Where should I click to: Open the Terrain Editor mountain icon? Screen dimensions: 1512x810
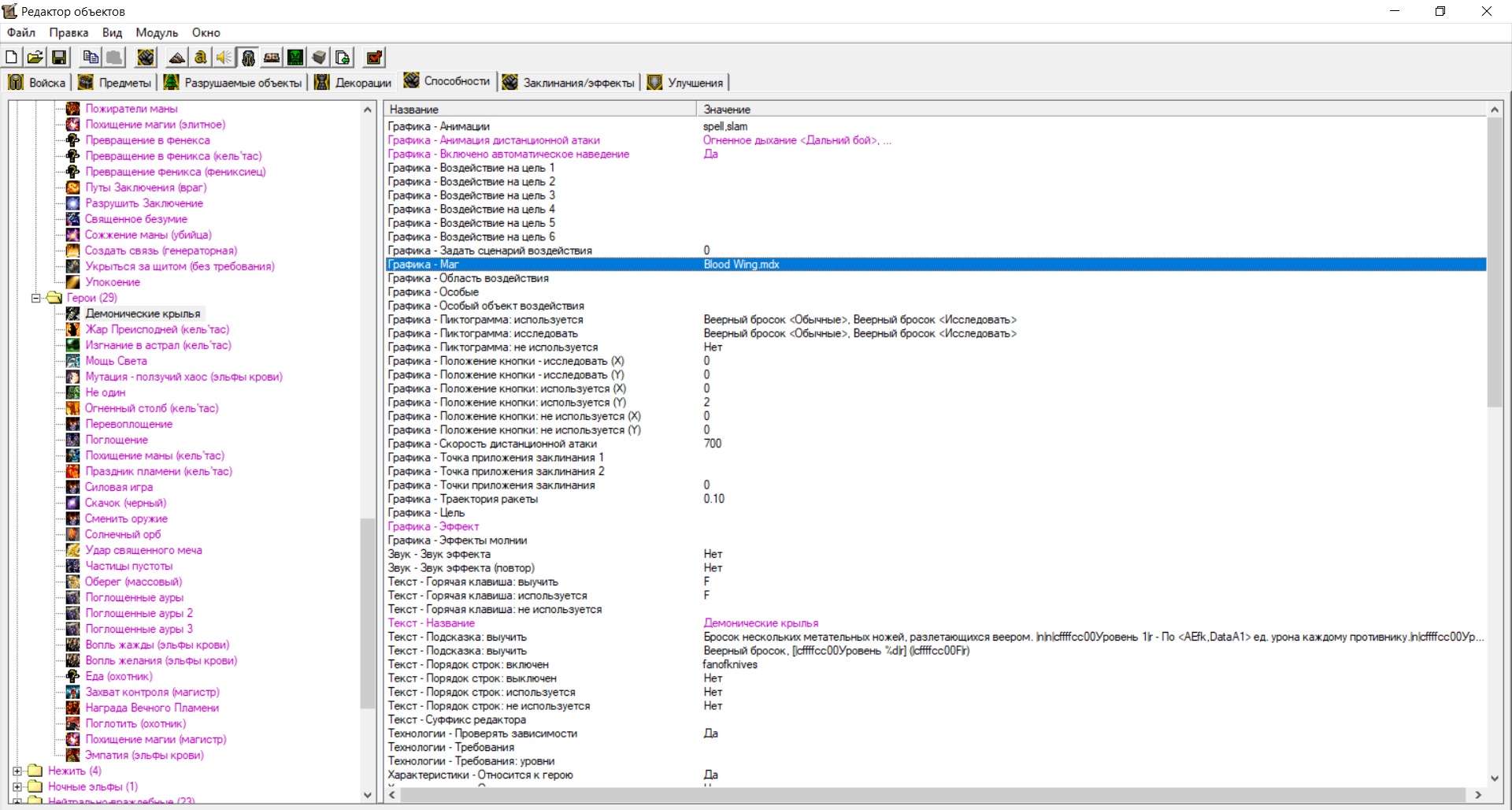pos(177,58)
